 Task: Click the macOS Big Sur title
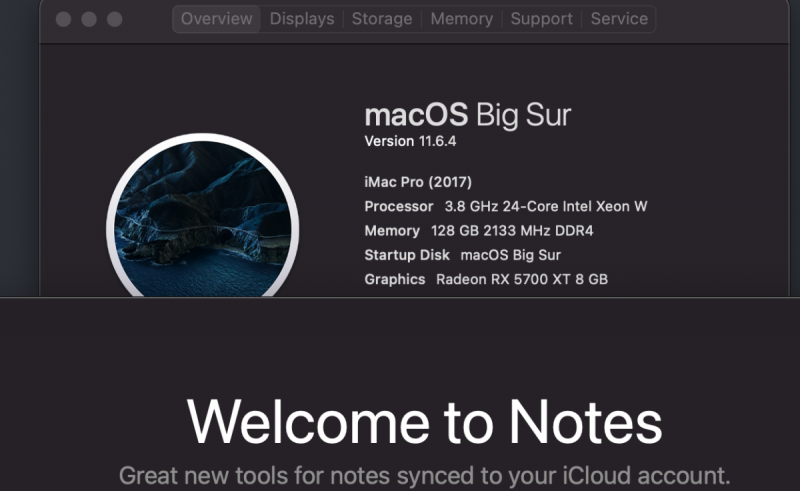click(467, 114)
